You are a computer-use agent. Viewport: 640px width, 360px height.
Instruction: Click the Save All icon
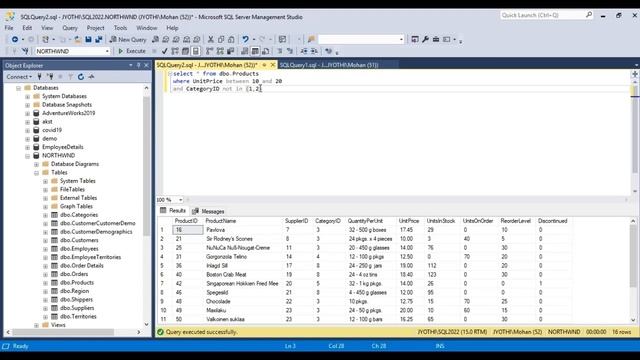point(99,40)
